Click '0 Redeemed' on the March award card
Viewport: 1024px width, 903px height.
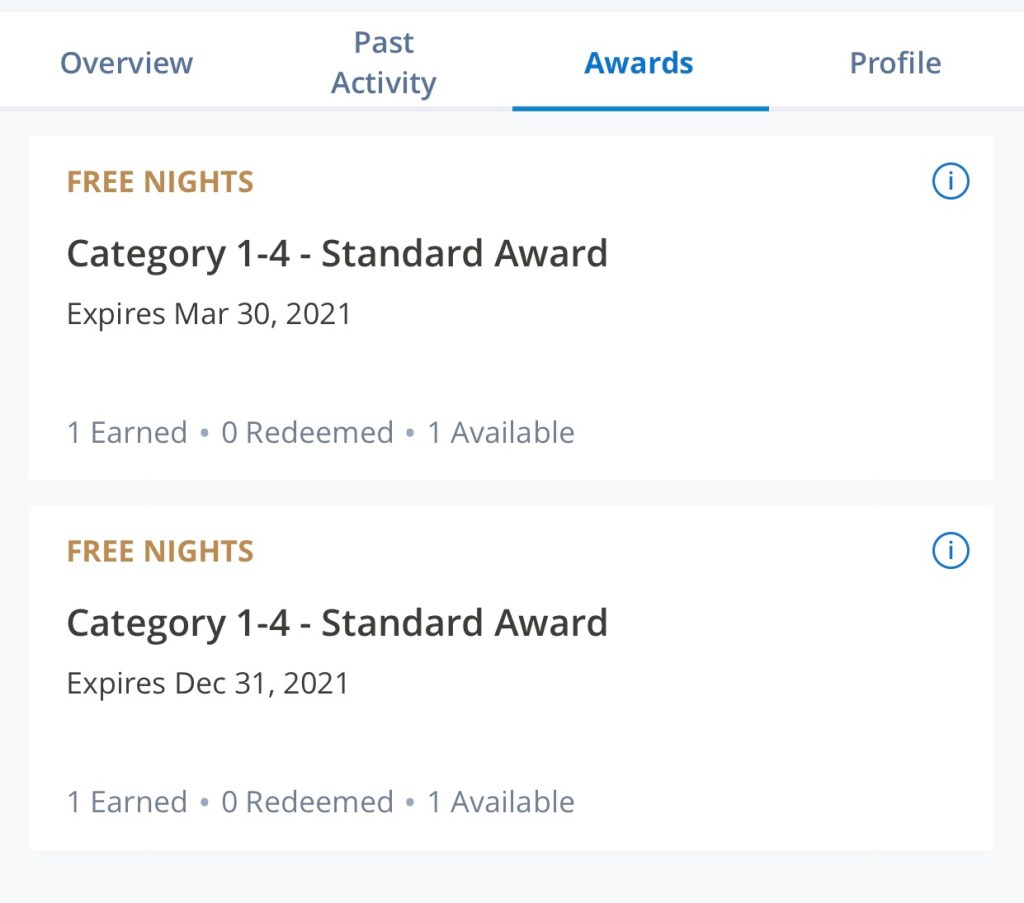pos(307,433)
